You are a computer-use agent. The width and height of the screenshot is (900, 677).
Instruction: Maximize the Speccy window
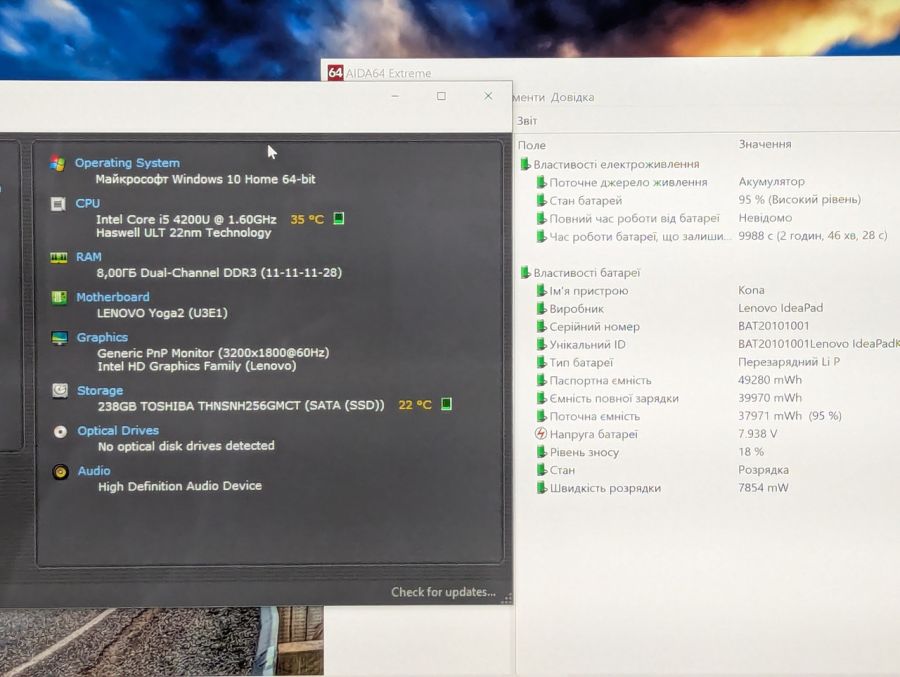pos(441,96)
